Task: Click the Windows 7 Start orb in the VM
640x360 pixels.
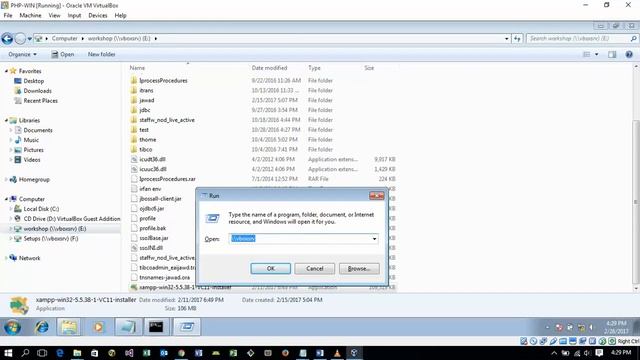Action: tap(12, 327)
